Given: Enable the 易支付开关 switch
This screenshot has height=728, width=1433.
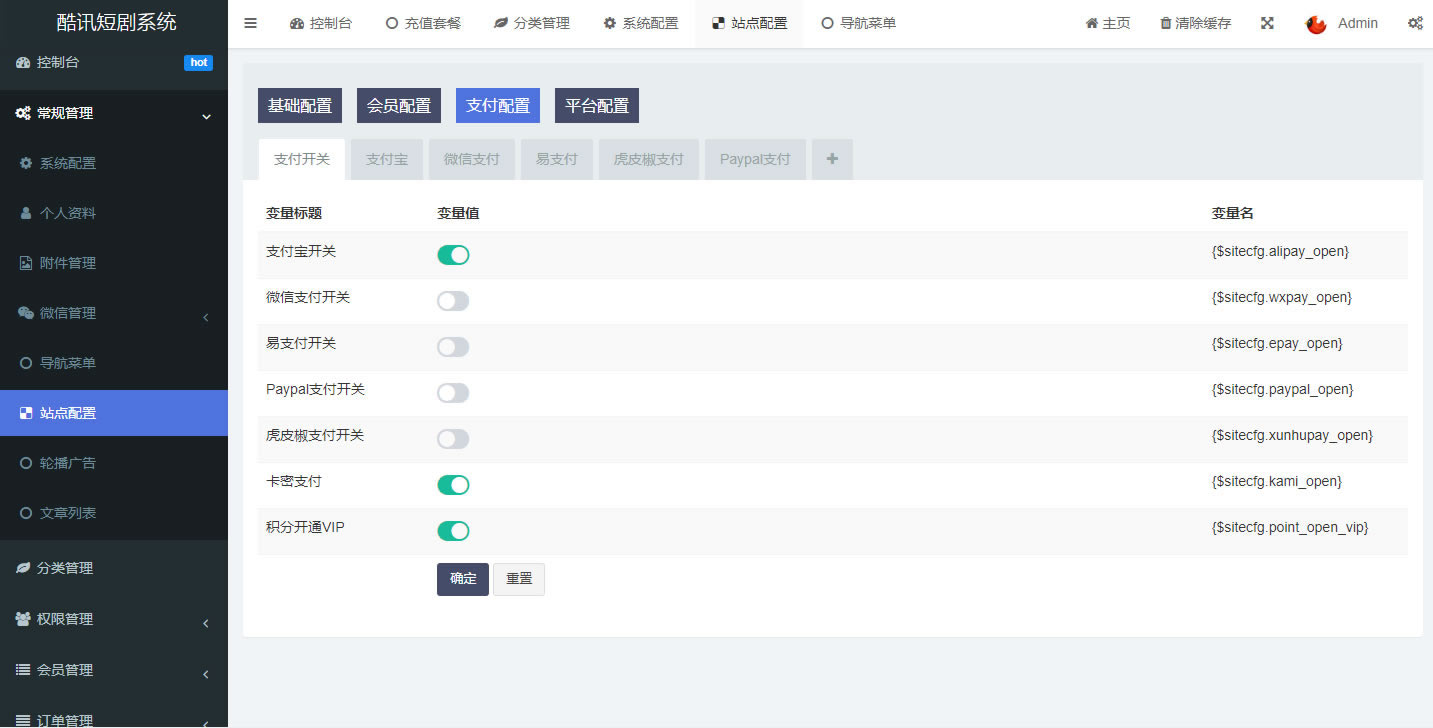Looking at the screenshot, I should pyautogui.click(x=453, y=347).
